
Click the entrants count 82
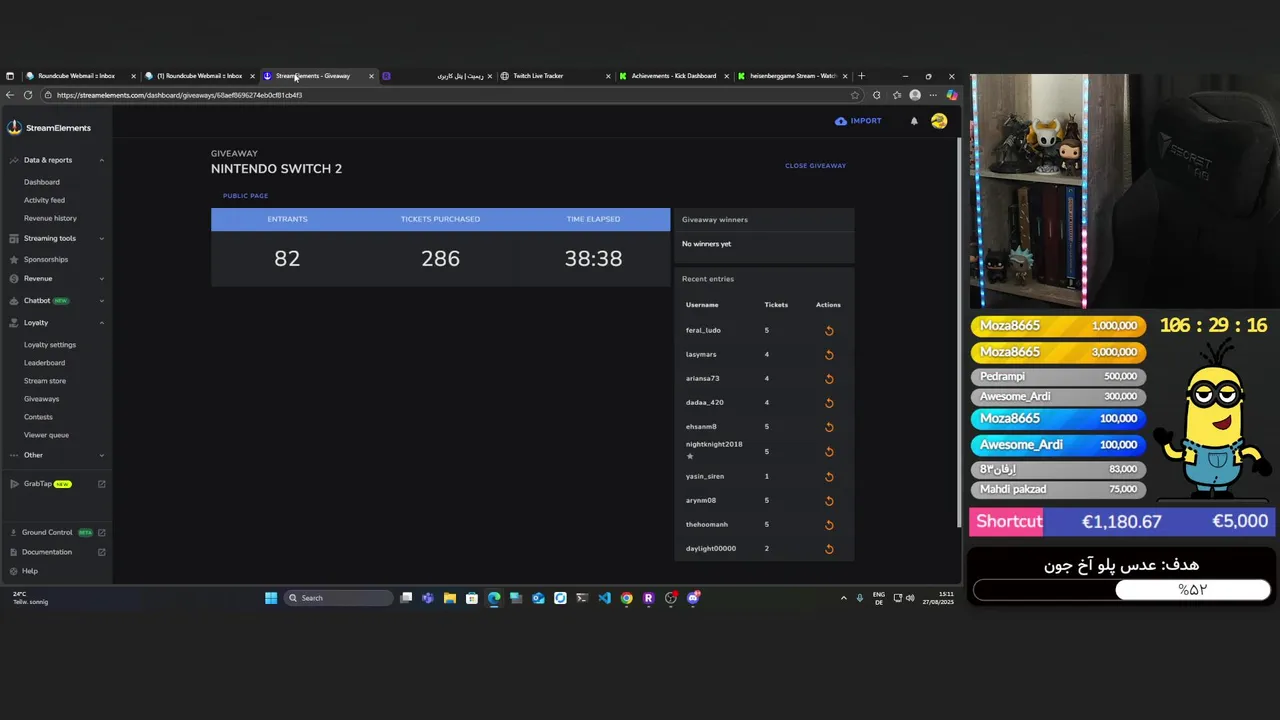point(287,258)
